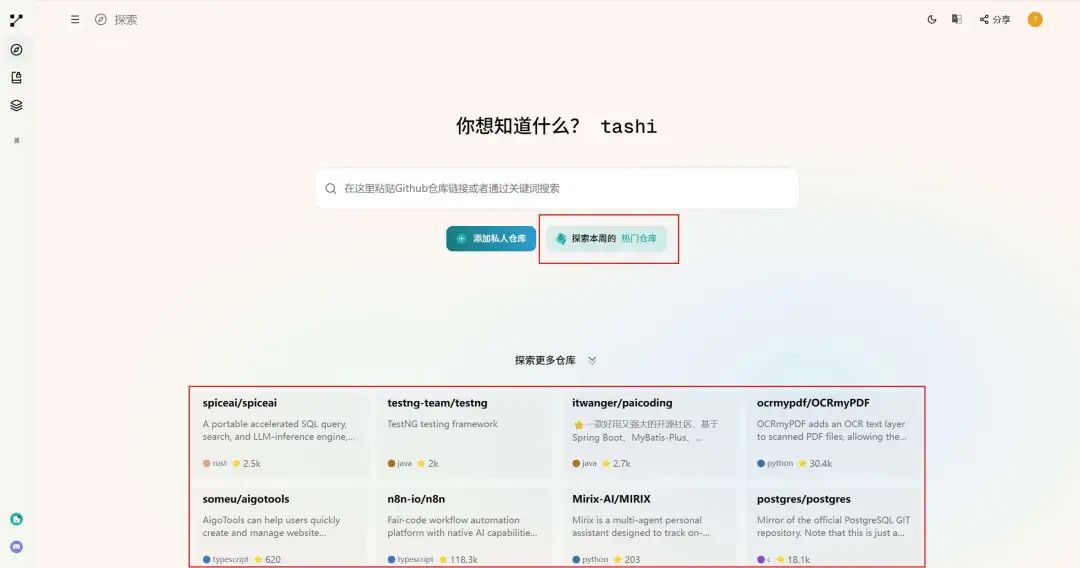1080x568 pixels.
Task: Click the '203' star count on MIRIX
Action: (632, 559)
